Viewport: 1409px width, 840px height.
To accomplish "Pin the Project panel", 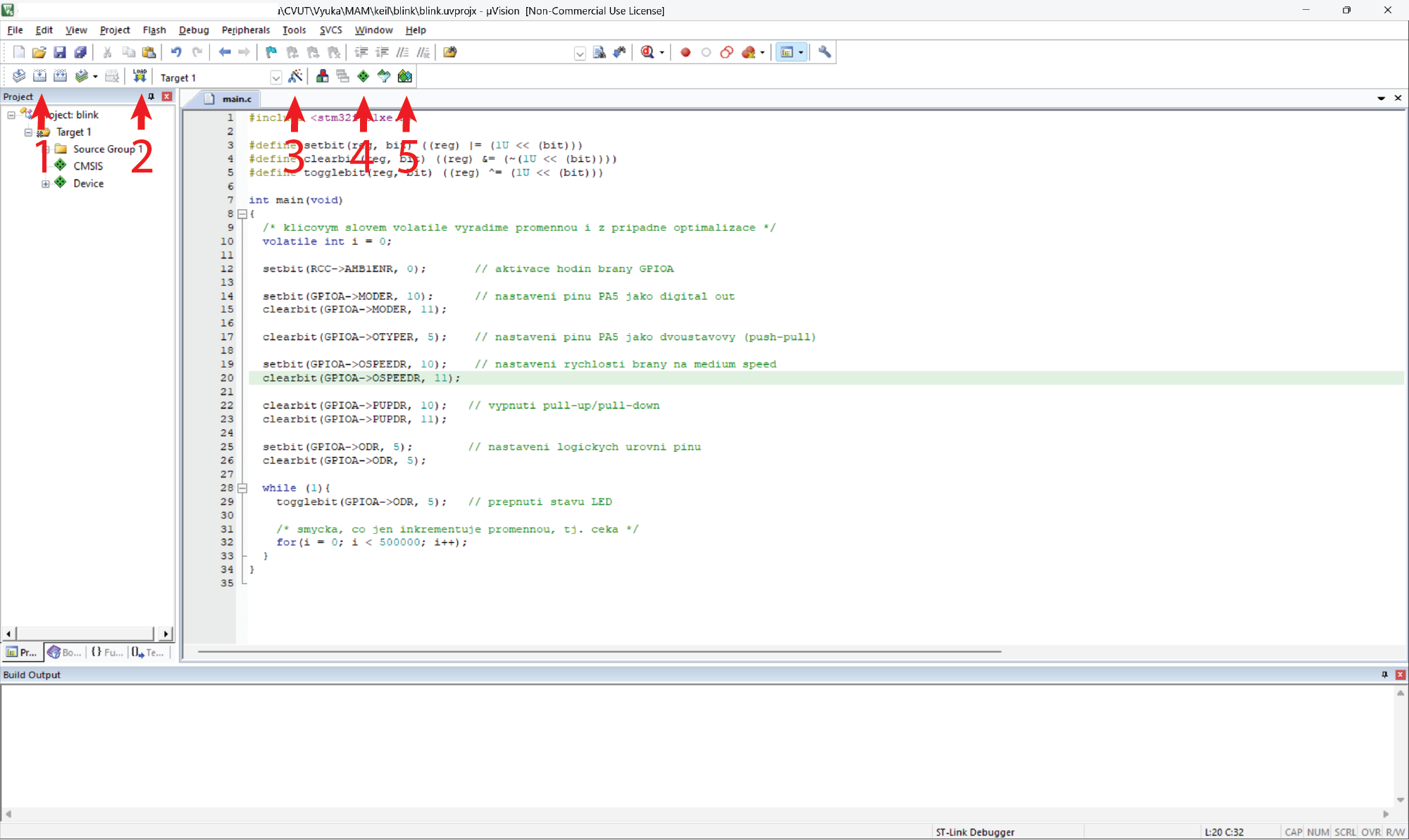I will [x=151, y=96].
